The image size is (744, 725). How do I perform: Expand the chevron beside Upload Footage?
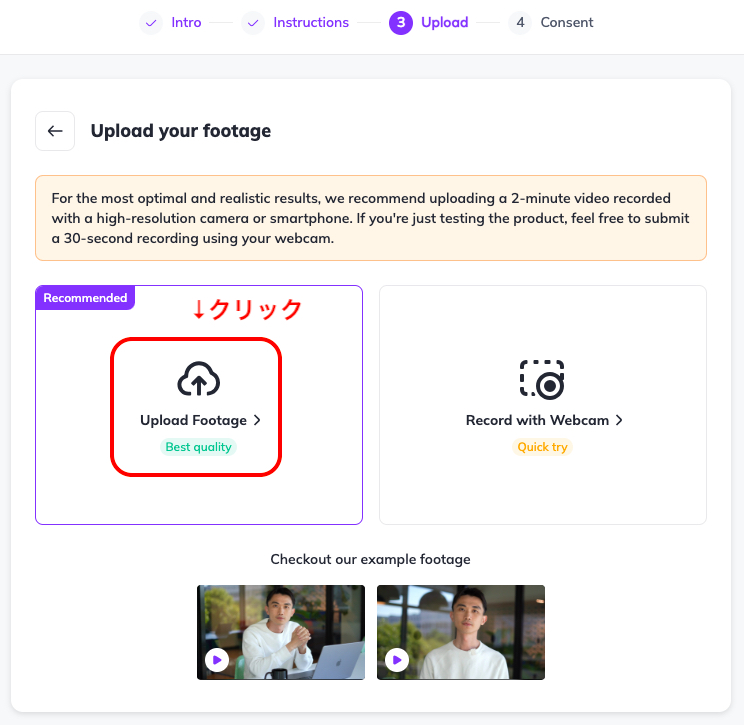click(x=257, y=421)
